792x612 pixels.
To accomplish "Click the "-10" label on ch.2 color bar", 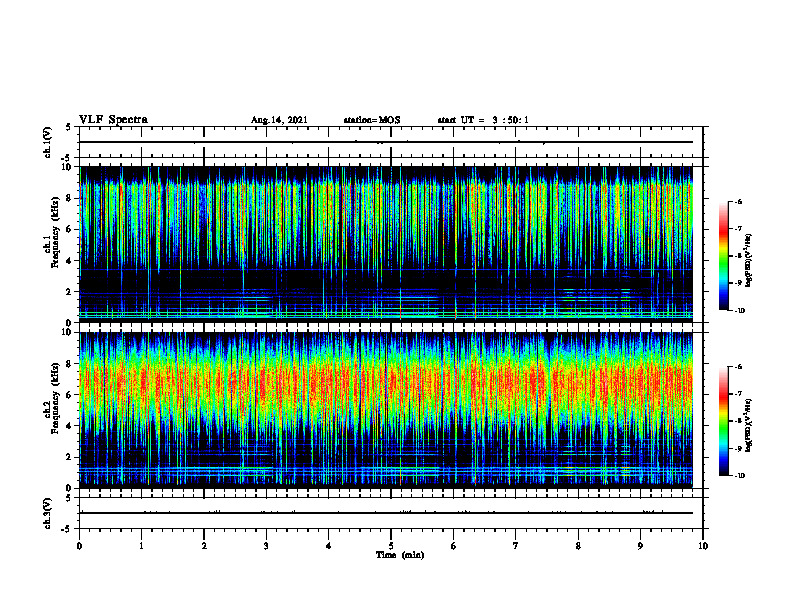I will tap(739, 476).
